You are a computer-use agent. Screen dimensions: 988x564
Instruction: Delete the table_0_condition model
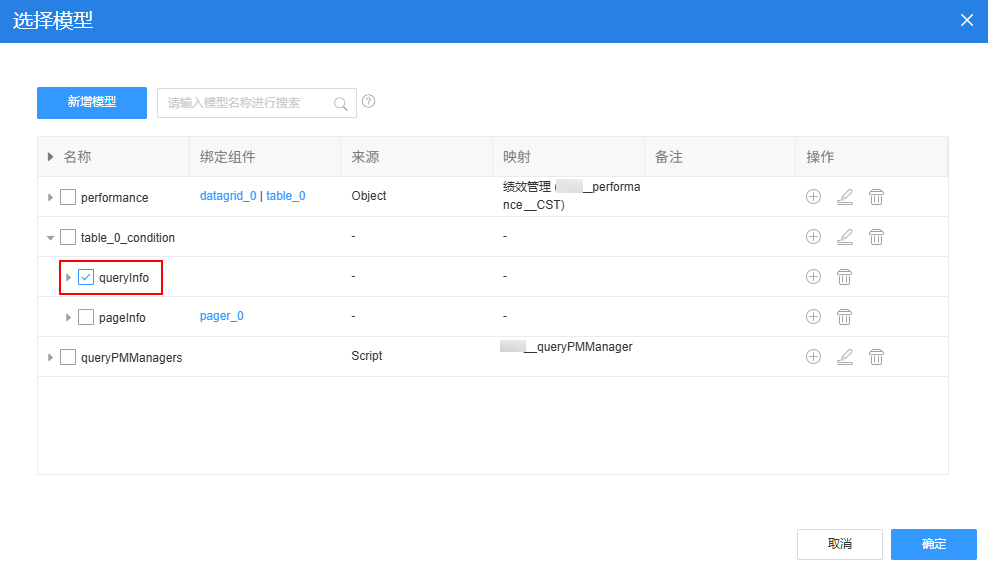[876, 236]
